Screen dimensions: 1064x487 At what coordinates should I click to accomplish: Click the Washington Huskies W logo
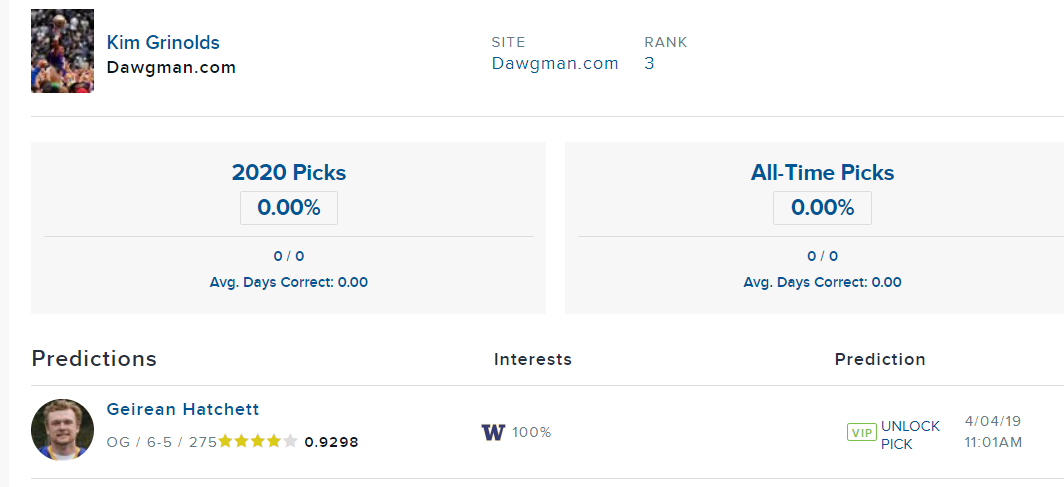[492, 432]
